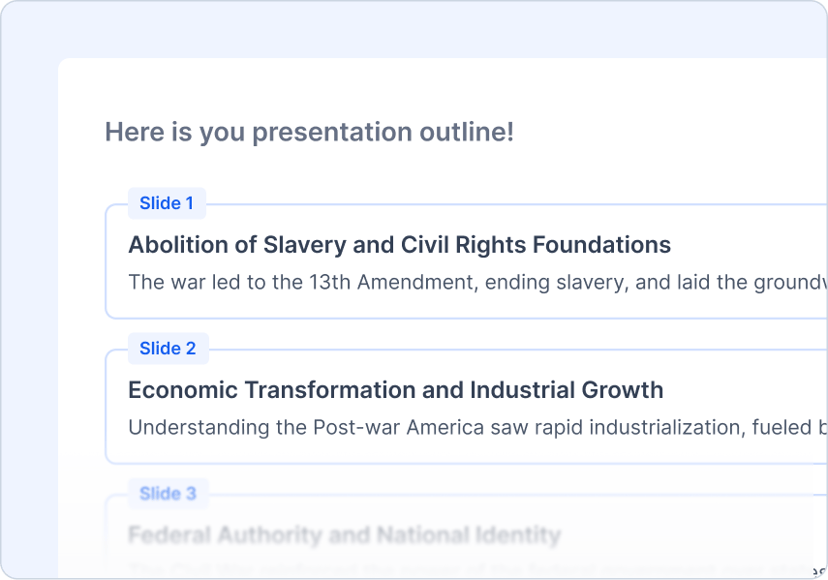Select the "Abolition of Slavery and Civil Rights Foundations" title
Image resolution: width=828 pixels, height=580 pixels.
click(x=399, y=245)
